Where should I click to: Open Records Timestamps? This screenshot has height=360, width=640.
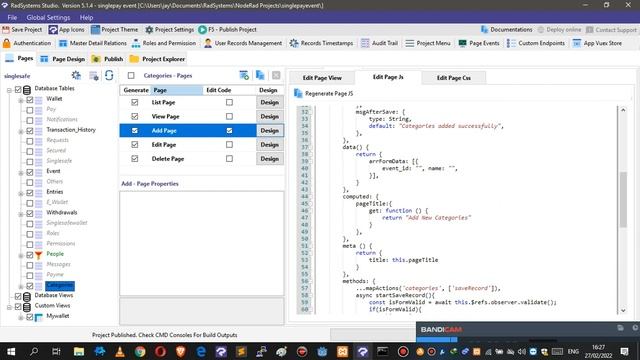pyautogui.click(x=321, y=43)
